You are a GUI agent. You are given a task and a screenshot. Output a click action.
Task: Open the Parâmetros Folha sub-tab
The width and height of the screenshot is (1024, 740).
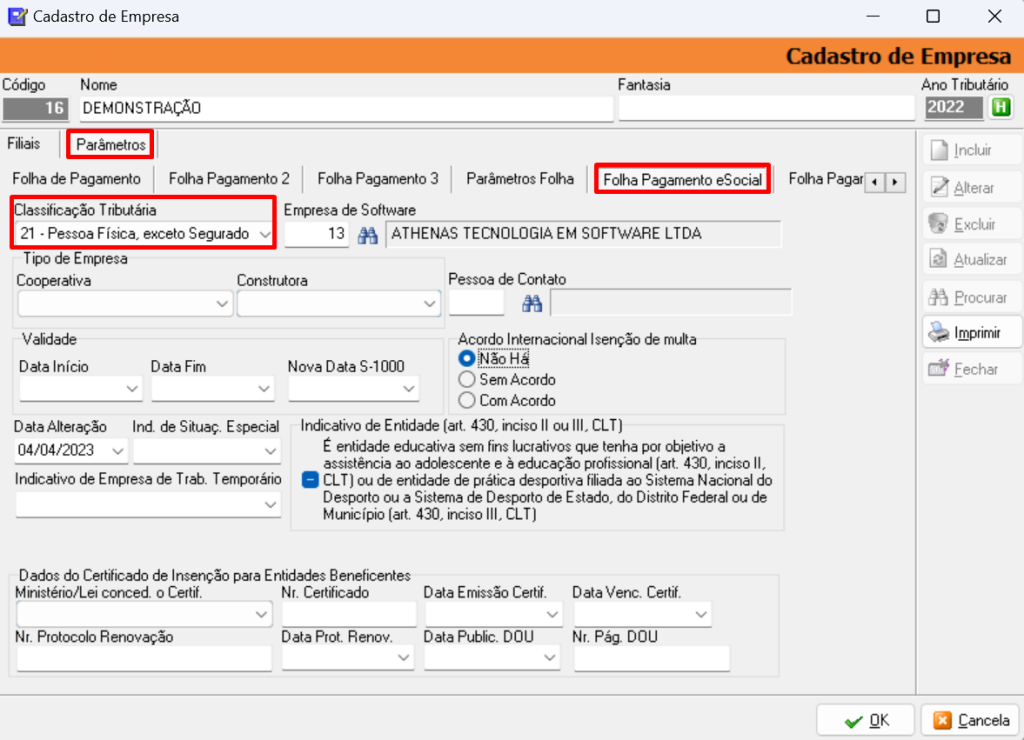pyautogui.click(x=520, y=179)
